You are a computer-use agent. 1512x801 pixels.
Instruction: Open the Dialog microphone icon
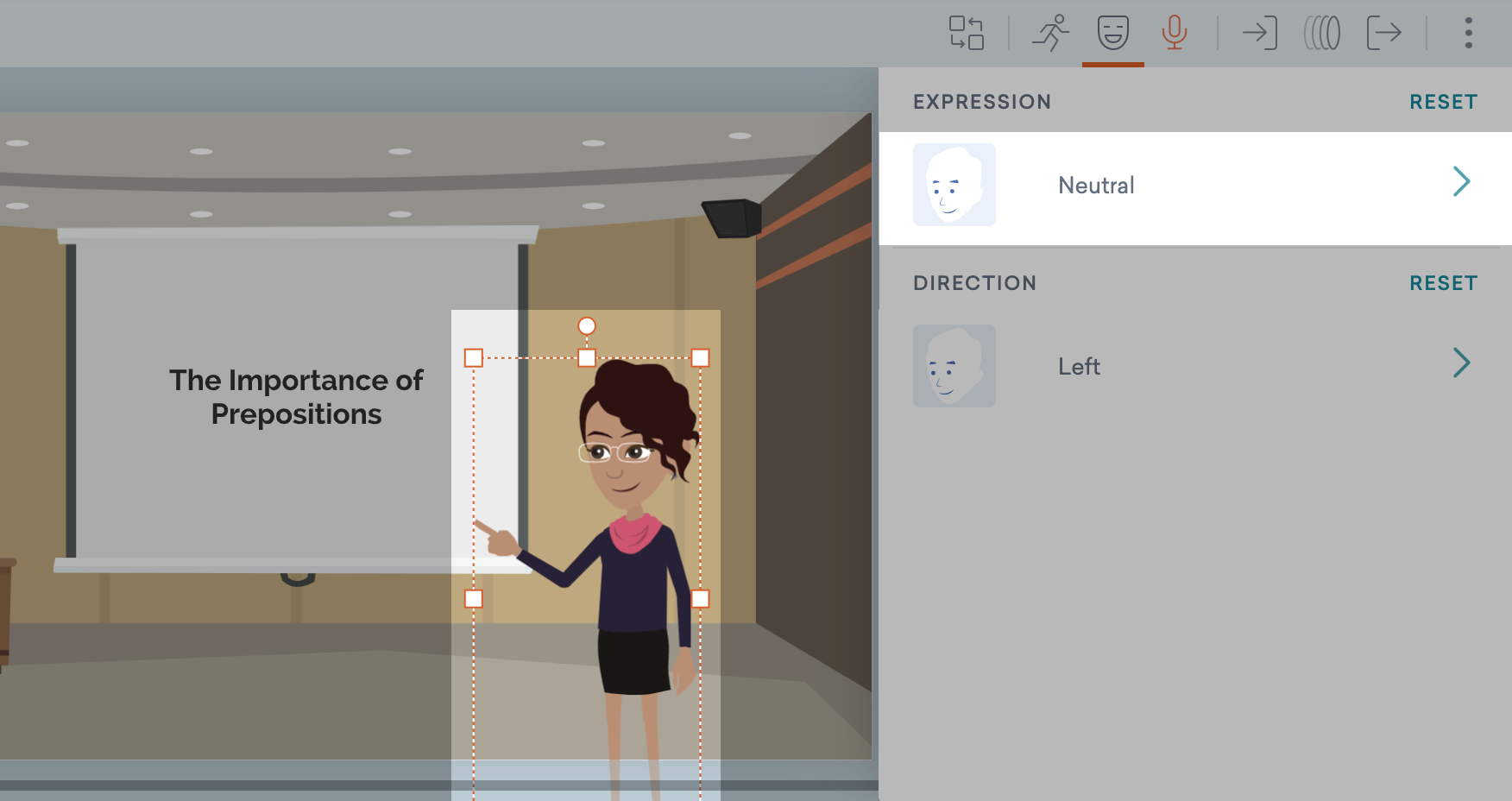1174,33
